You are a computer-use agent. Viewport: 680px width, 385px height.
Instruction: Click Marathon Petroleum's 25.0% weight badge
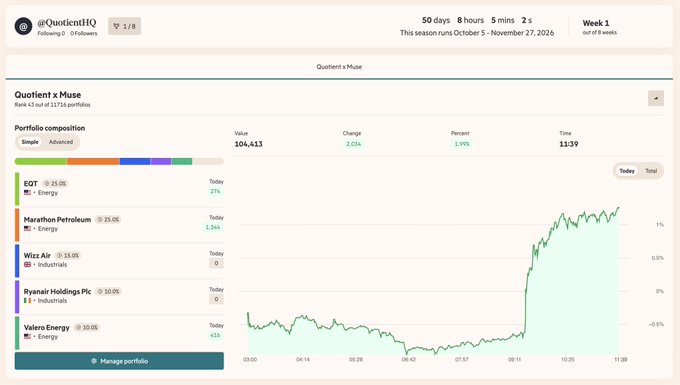pyautogui.click(x=108, y=219)
